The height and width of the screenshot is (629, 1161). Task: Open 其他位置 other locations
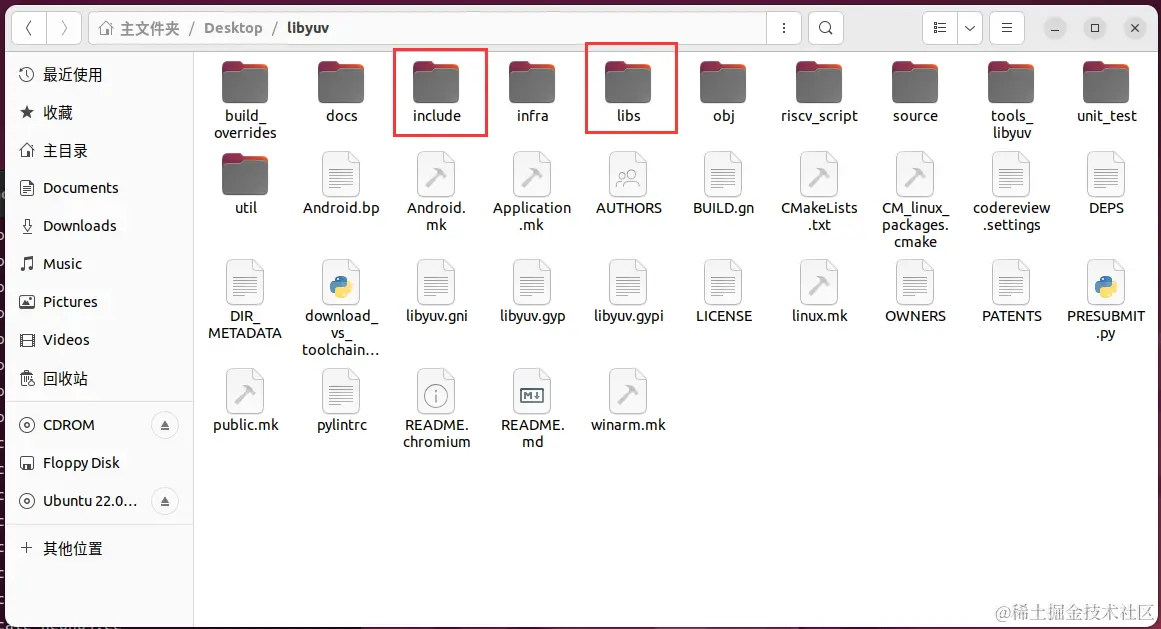[x=99, y=548]
